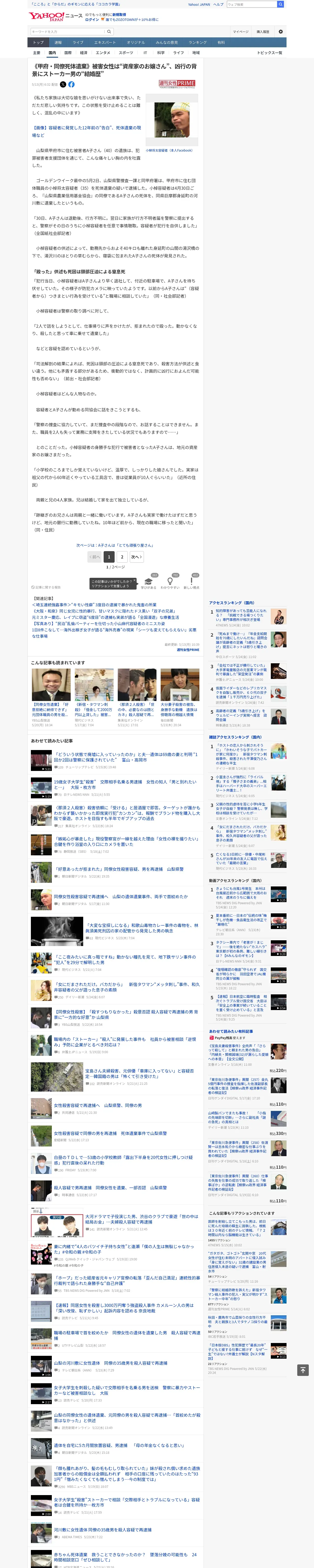
Task: Select 経済 category
Action: [83, 53]
